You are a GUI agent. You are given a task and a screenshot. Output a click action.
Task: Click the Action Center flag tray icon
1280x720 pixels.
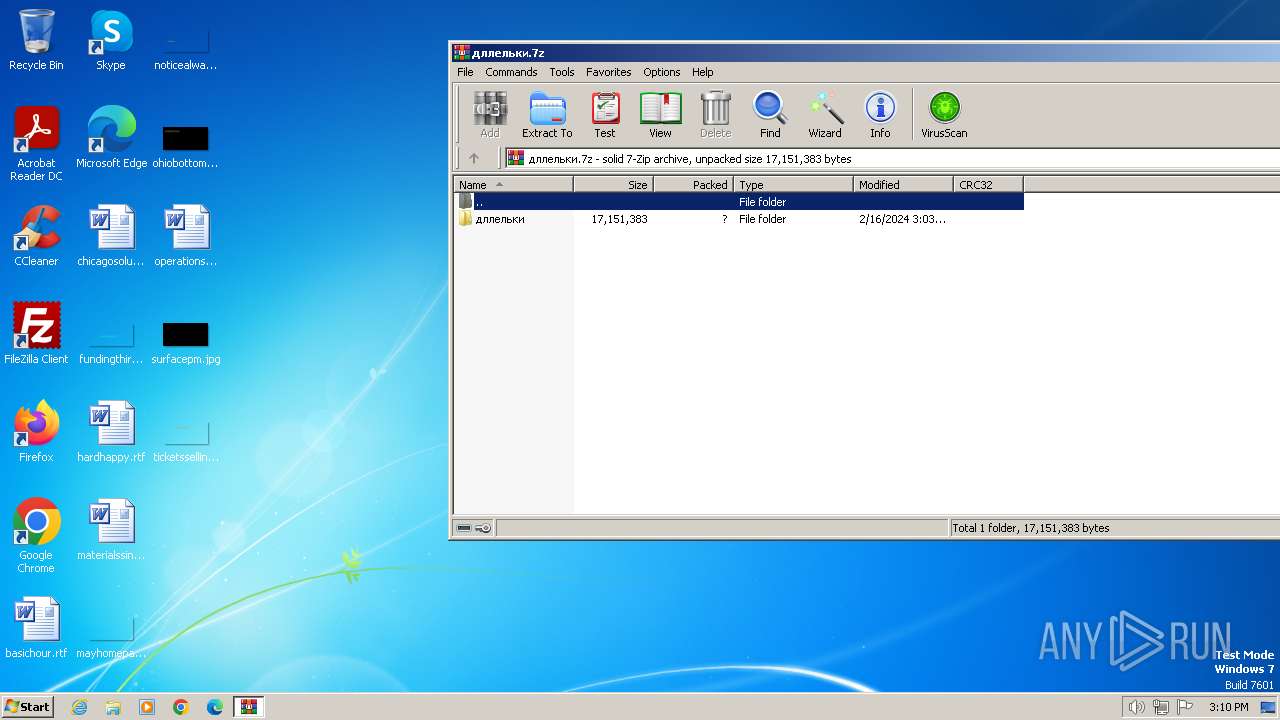point(1185,707)
